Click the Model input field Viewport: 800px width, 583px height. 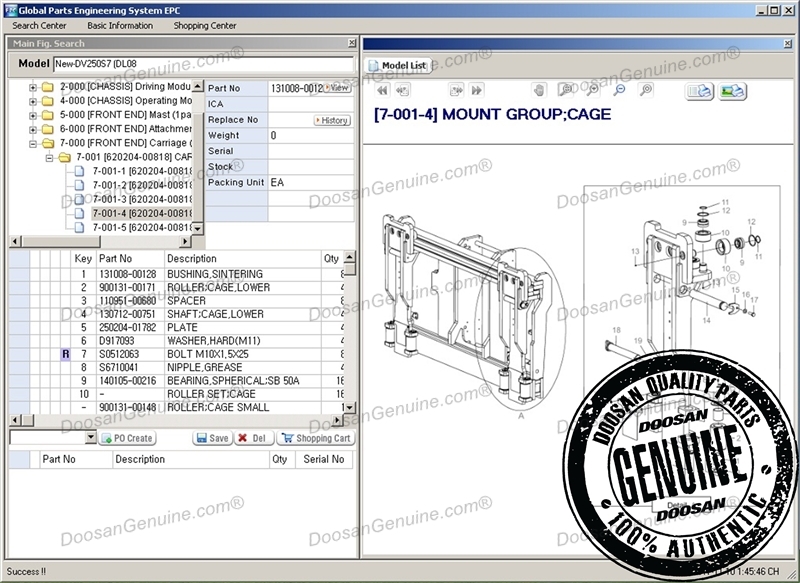[203, 64]
